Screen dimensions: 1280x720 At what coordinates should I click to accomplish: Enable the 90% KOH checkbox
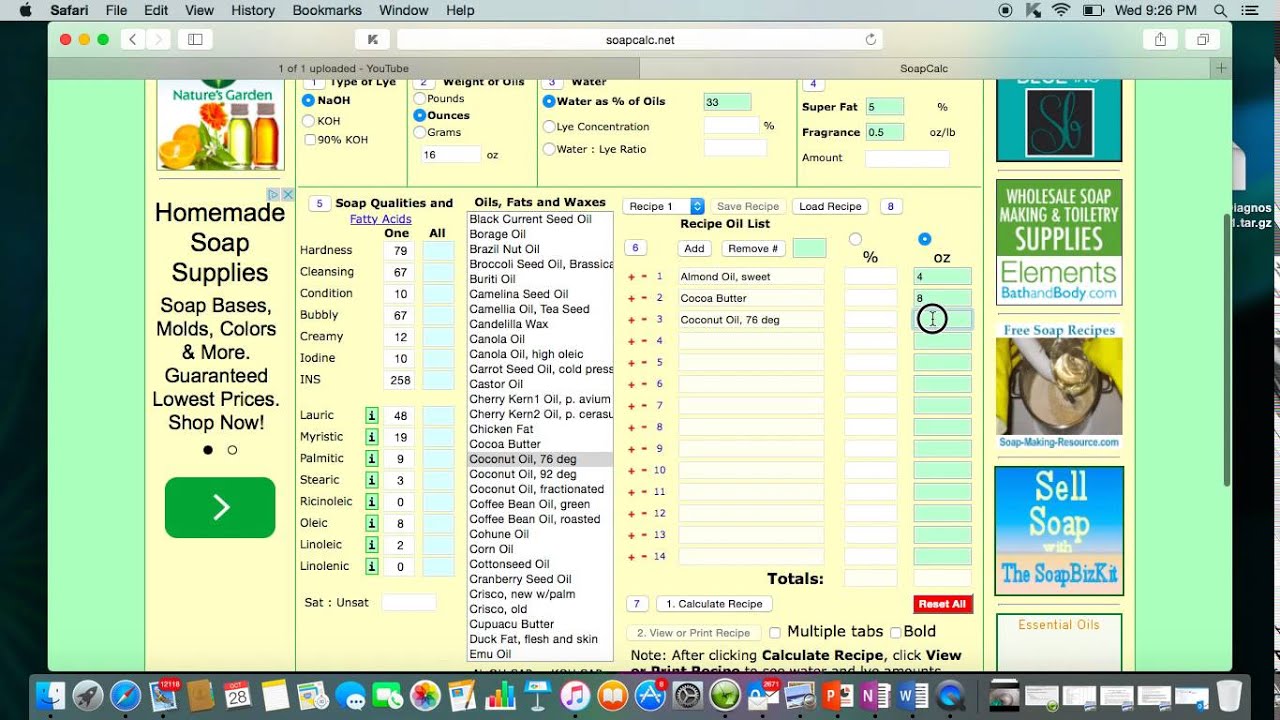(310, 140)
